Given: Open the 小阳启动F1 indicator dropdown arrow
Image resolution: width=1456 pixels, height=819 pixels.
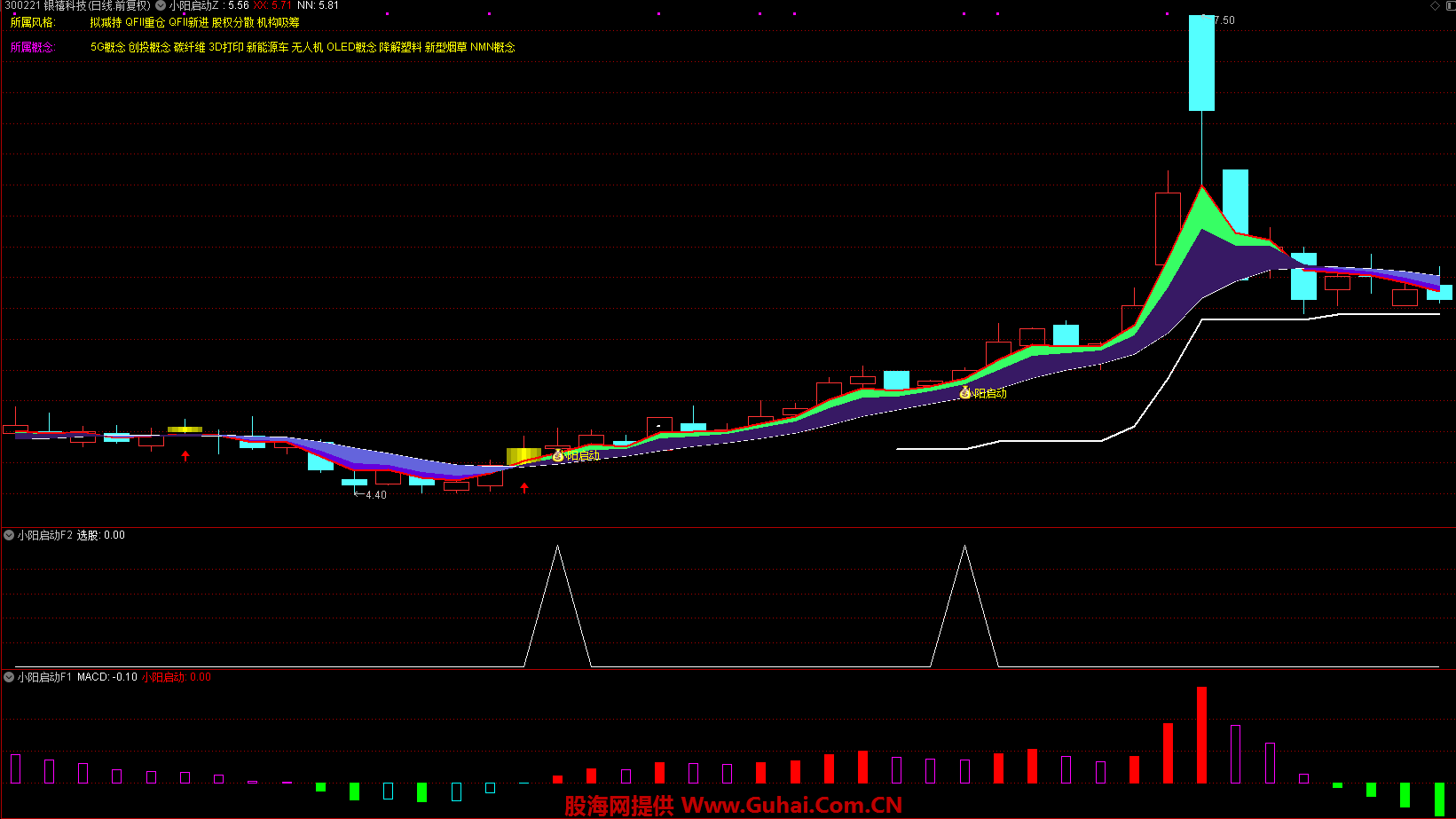Looking at the screenshot, I should (9, 677).
